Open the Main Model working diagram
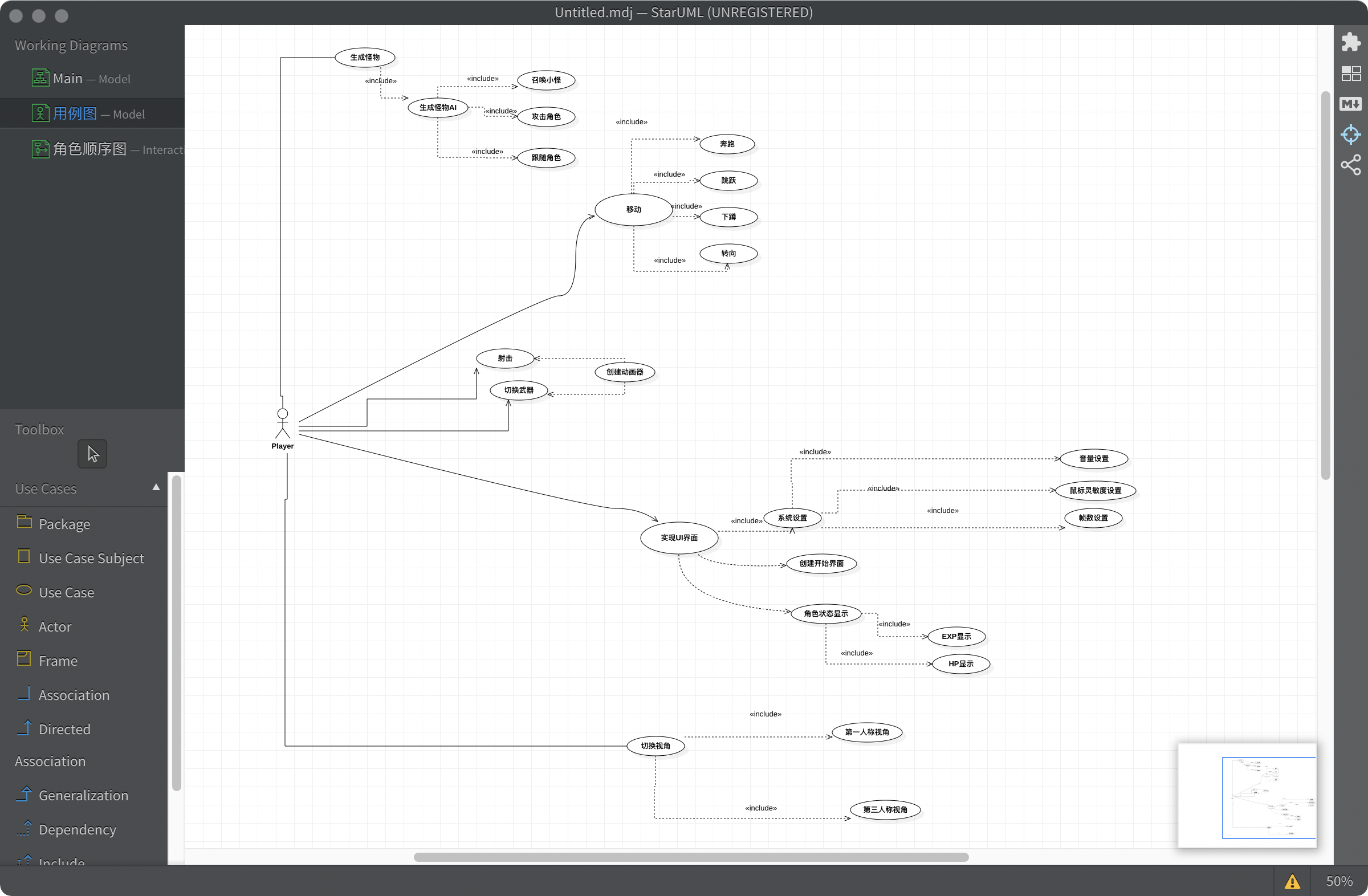 68,79
